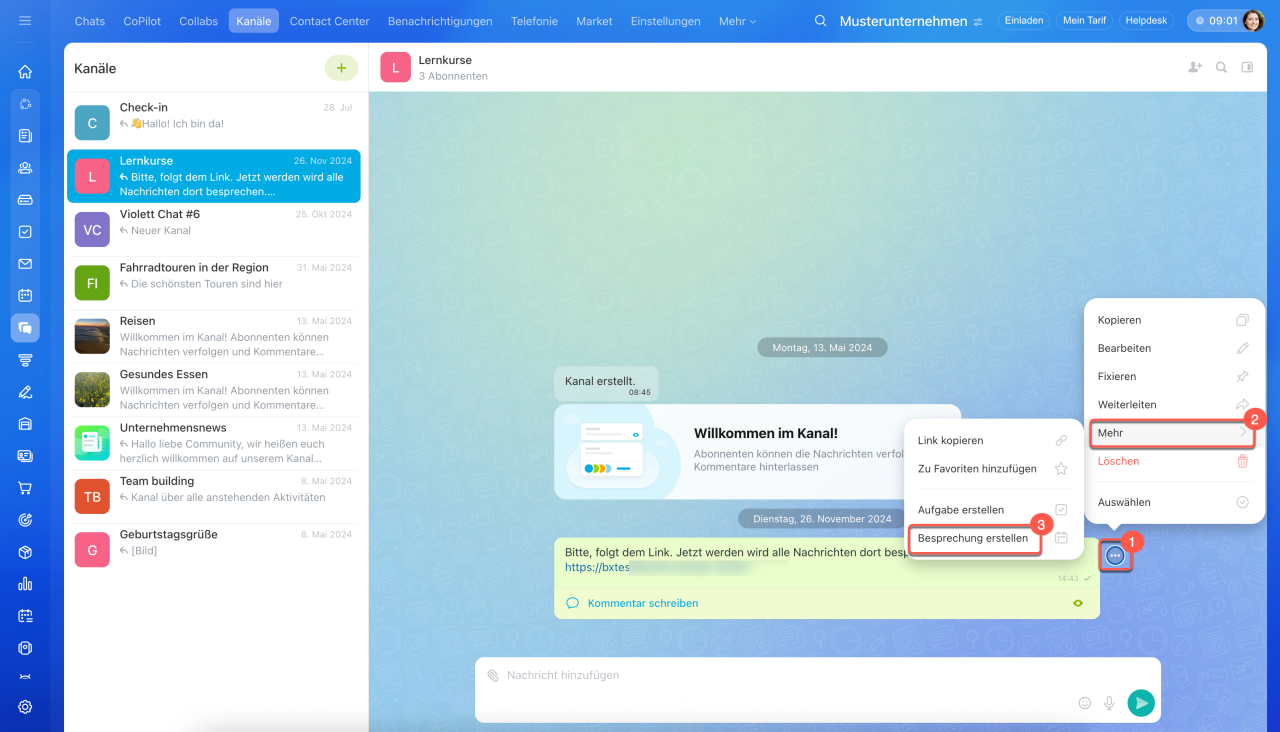The width and height of the screenshot is (1280, 732).
Task: Toggle the channel side panel icon
Action: point(1247,68)
